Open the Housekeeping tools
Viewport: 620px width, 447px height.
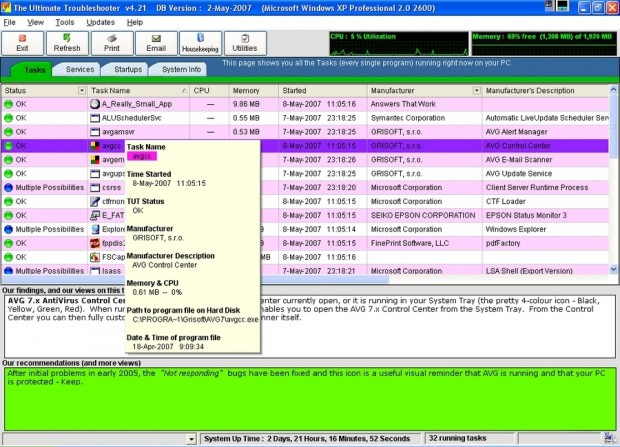tap(200, 43)
